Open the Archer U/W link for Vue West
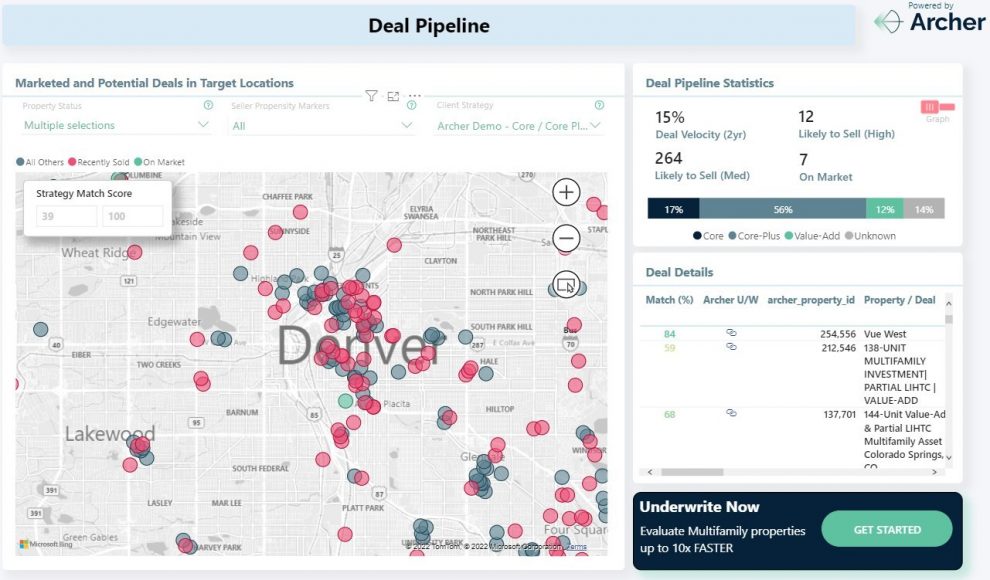The image size is (990, 580). pyautogui.click(x=731, y=333)
